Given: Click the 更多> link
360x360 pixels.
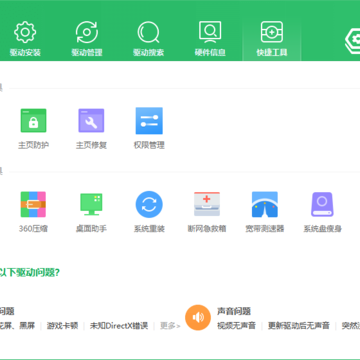Looking at the screenshot, I should (x=170, y=326).
